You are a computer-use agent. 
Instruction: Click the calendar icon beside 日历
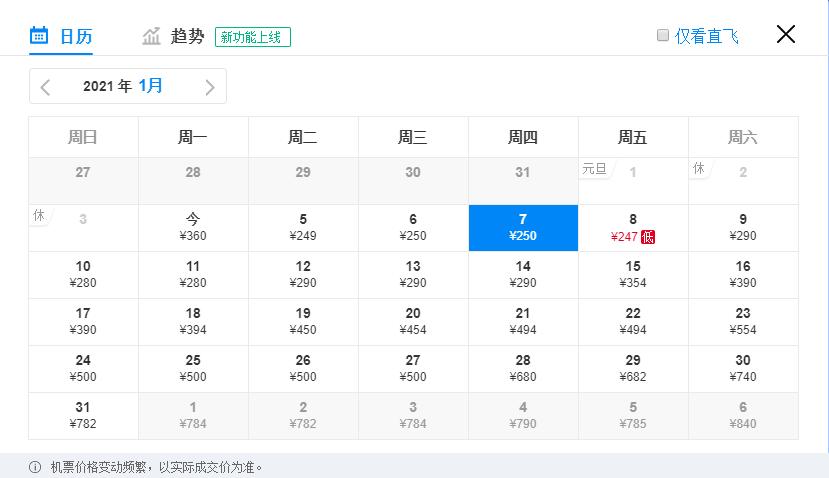point(39,35)
